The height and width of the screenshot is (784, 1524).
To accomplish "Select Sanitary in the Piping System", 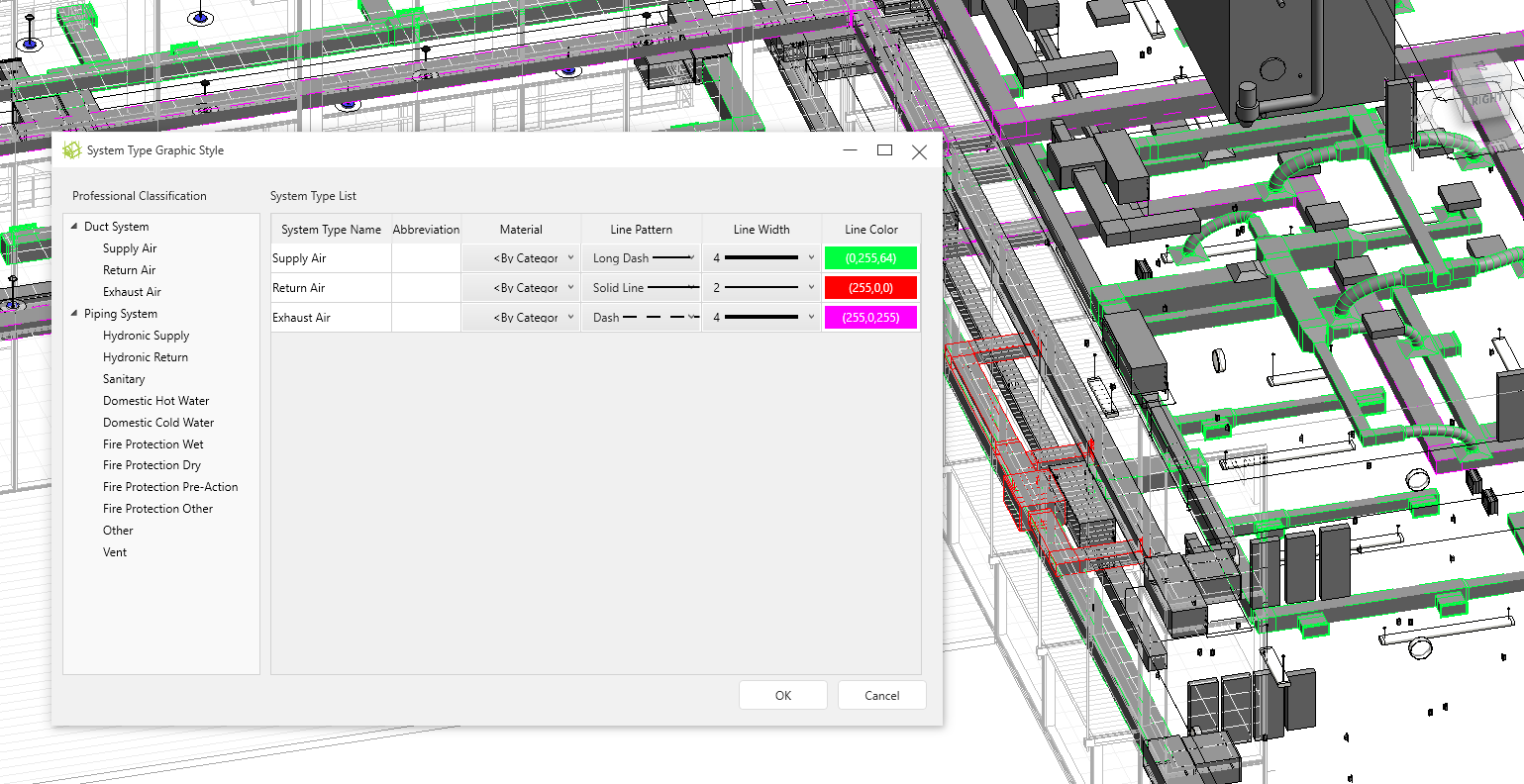I will coord(124,379).
